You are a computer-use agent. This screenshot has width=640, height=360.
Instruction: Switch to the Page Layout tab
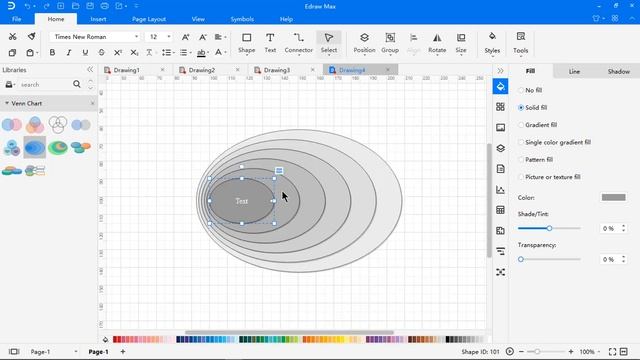pyautogui.click(x=149, y=19)
